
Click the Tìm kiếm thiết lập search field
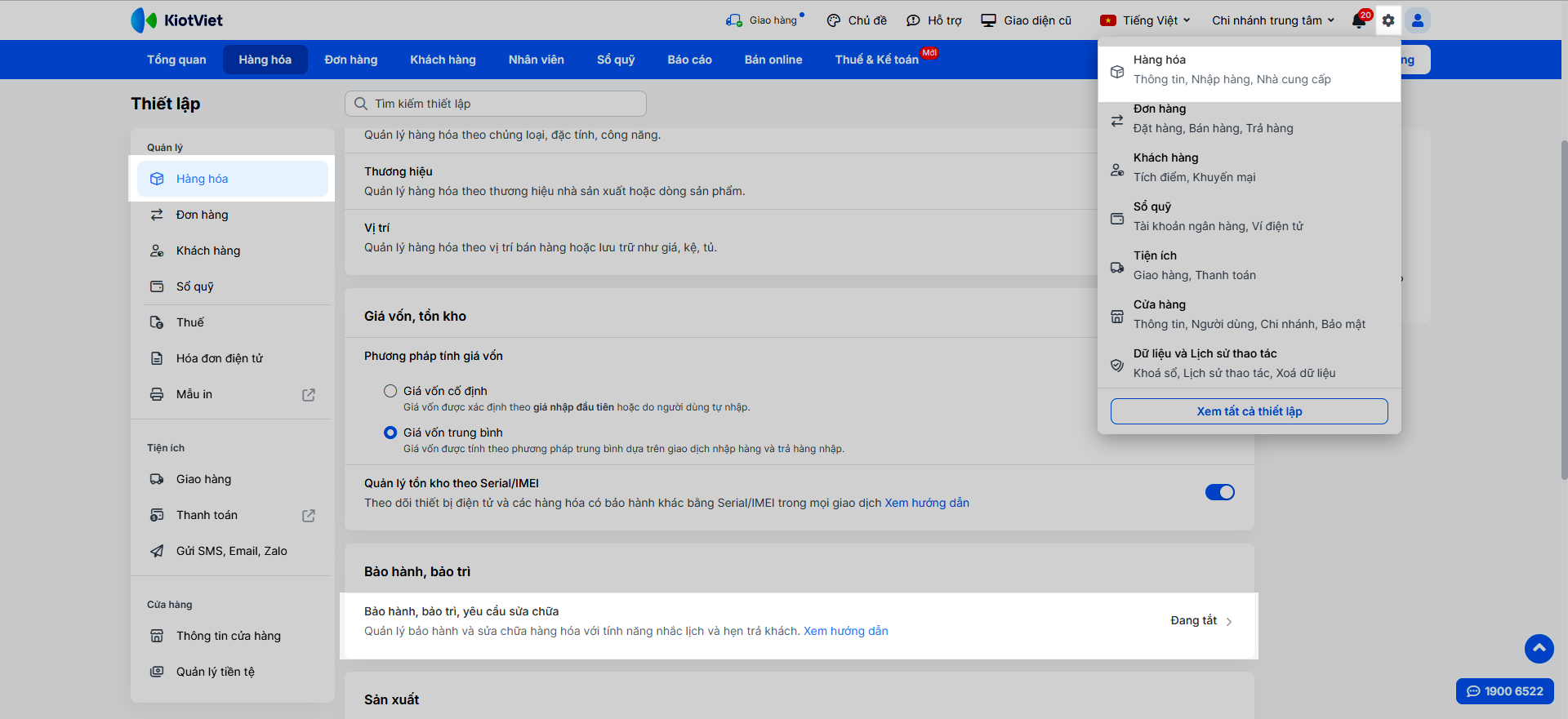496,104
